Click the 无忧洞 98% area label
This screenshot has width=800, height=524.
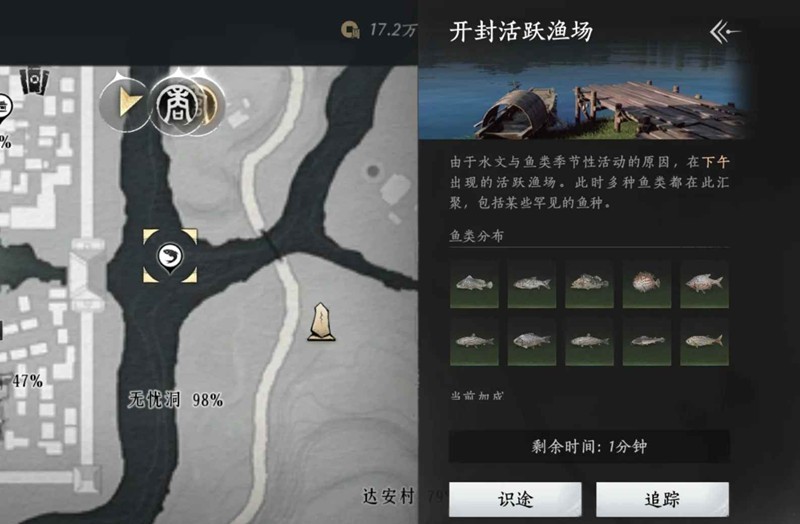(x=175, y=400)
